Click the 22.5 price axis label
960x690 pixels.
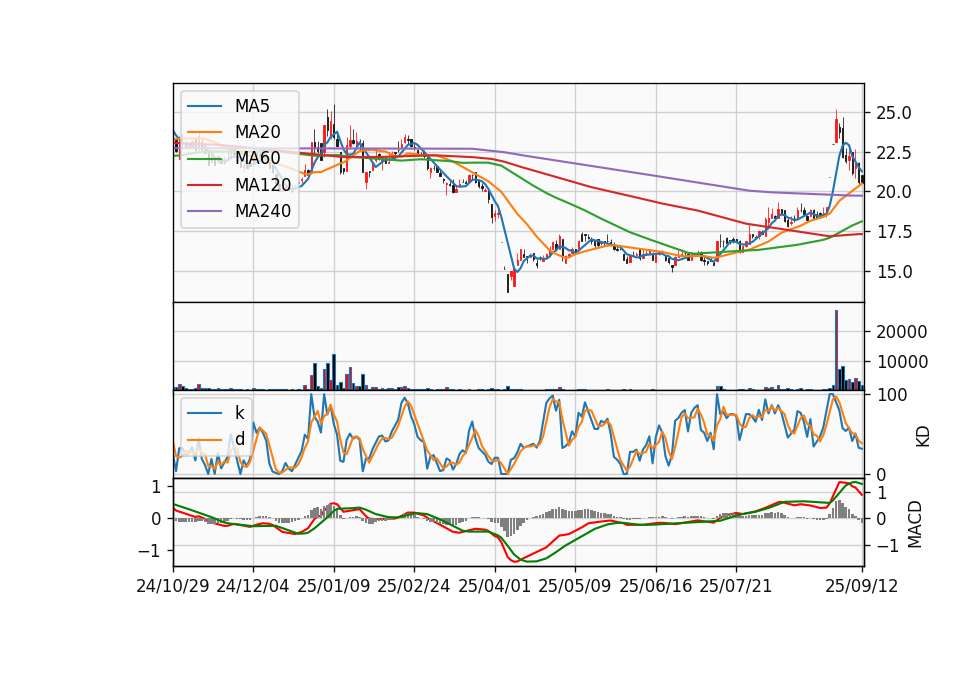coord(894,152)
